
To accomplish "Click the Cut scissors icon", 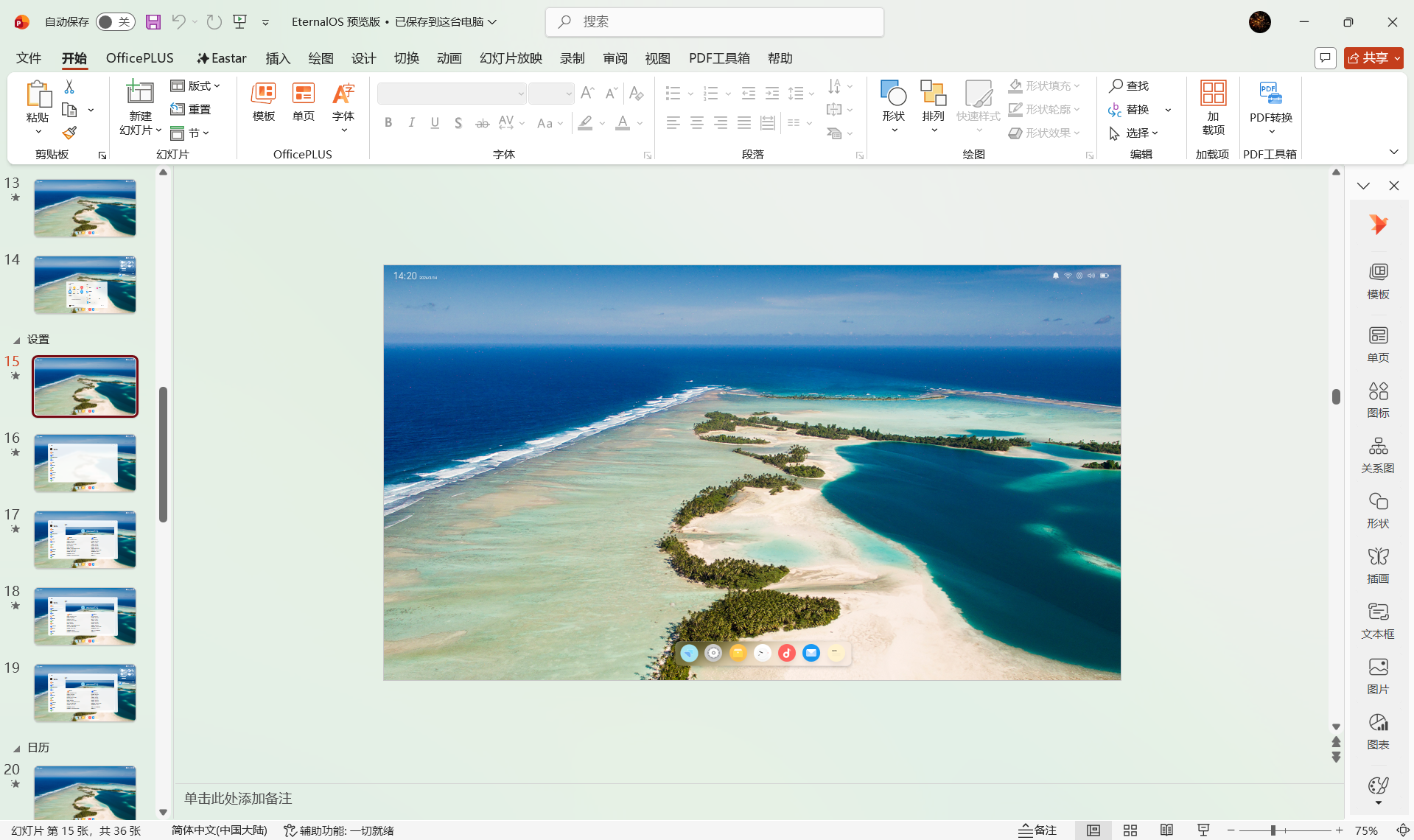I will (x=69, y=87).
